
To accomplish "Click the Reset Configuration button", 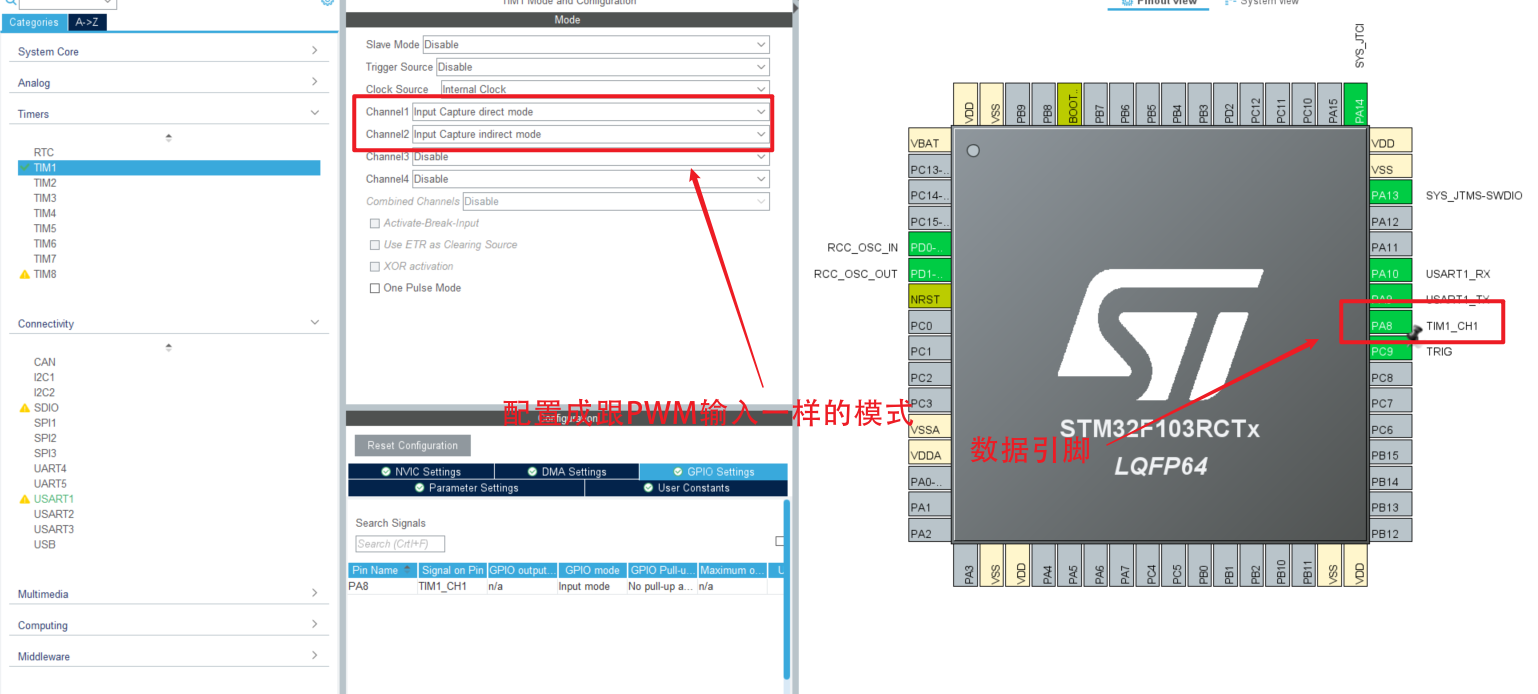I will click(412, 446).
